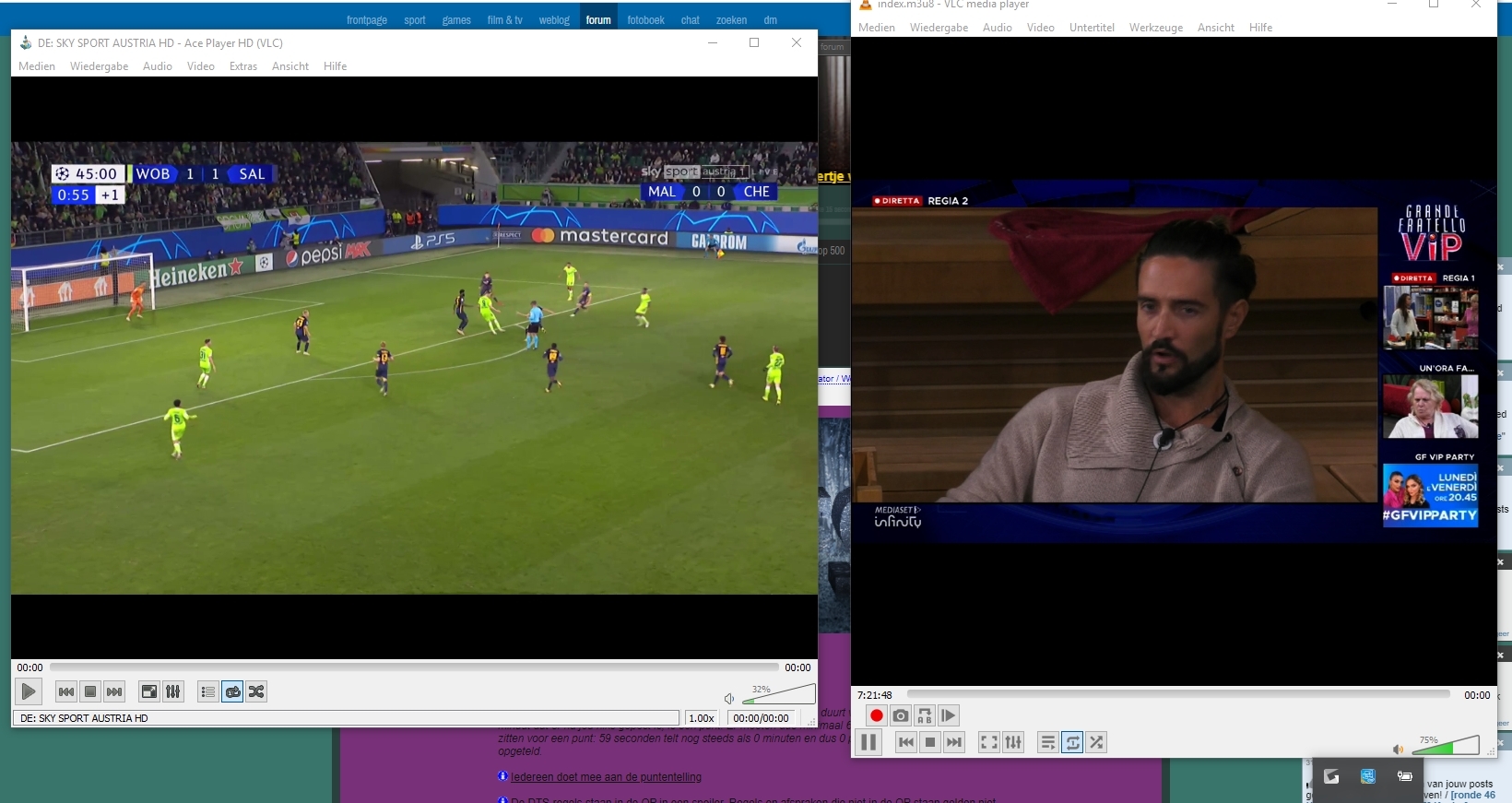Open Wiedergabe menu in VLC media player
This screenshot has height=803, width=1512.
click(x=939, y=28)
